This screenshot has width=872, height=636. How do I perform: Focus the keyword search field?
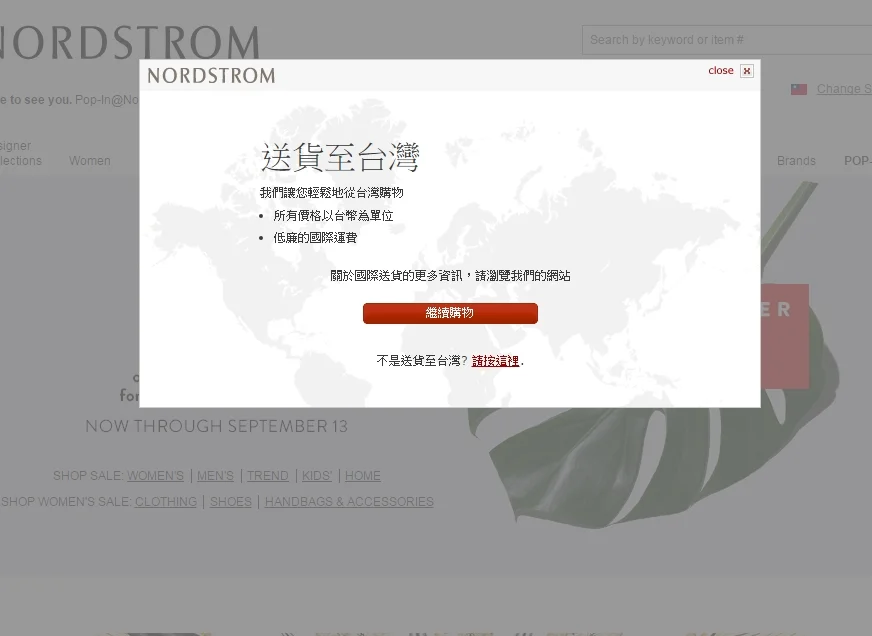[x=727, y=40]
